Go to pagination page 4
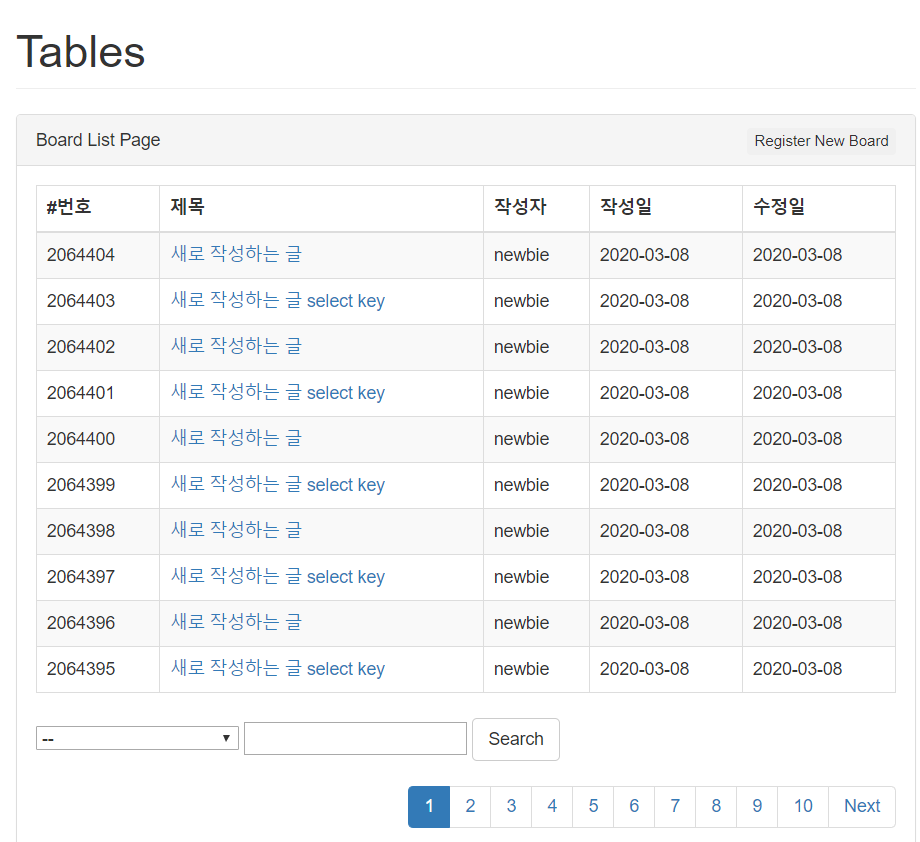 pos(552,806)
